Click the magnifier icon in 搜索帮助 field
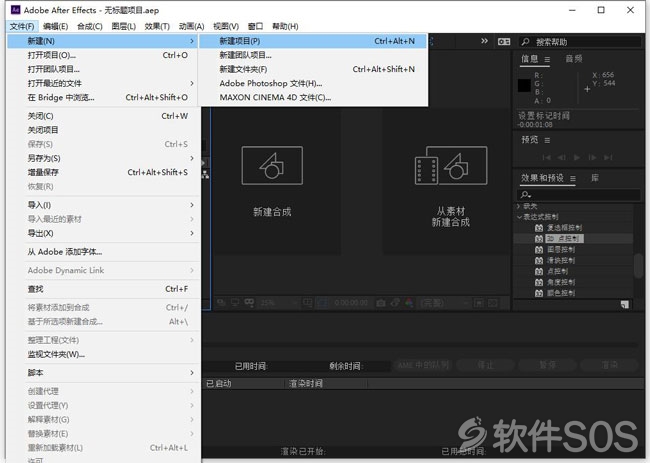 point(525,42)
